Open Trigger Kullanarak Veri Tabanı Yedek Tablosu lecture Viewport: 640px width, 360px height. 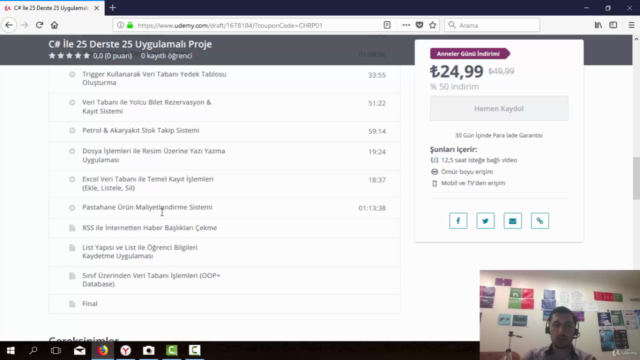[154, 78]
